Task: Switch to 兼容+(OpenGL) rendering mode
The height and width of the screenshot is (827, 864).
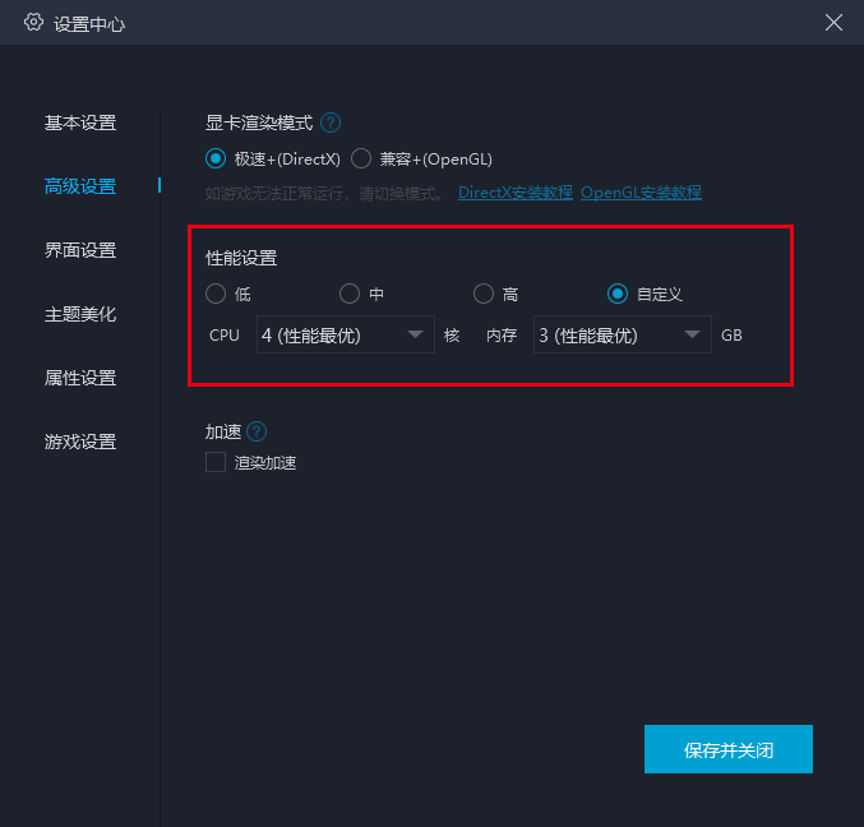Action: tap(361, 158)
